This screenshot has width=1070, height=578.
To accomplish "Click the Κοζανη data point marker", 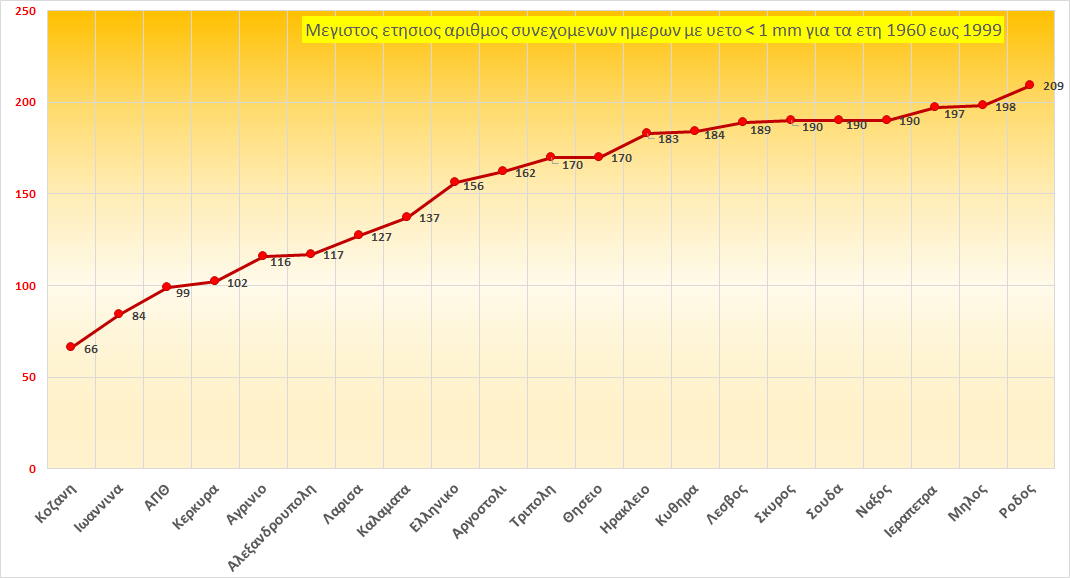I will [x=70, y=347].
